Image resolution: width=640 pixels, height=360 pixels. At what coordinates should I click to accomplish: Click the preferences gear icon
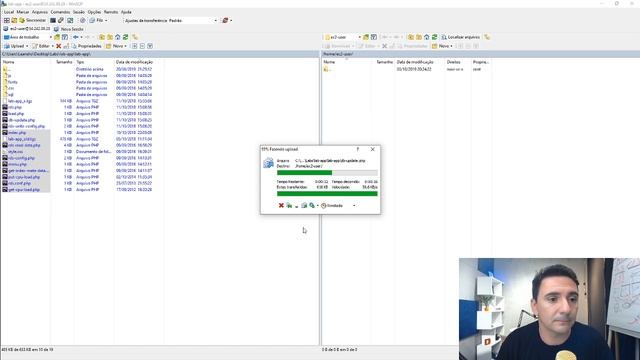pos(83,20)
